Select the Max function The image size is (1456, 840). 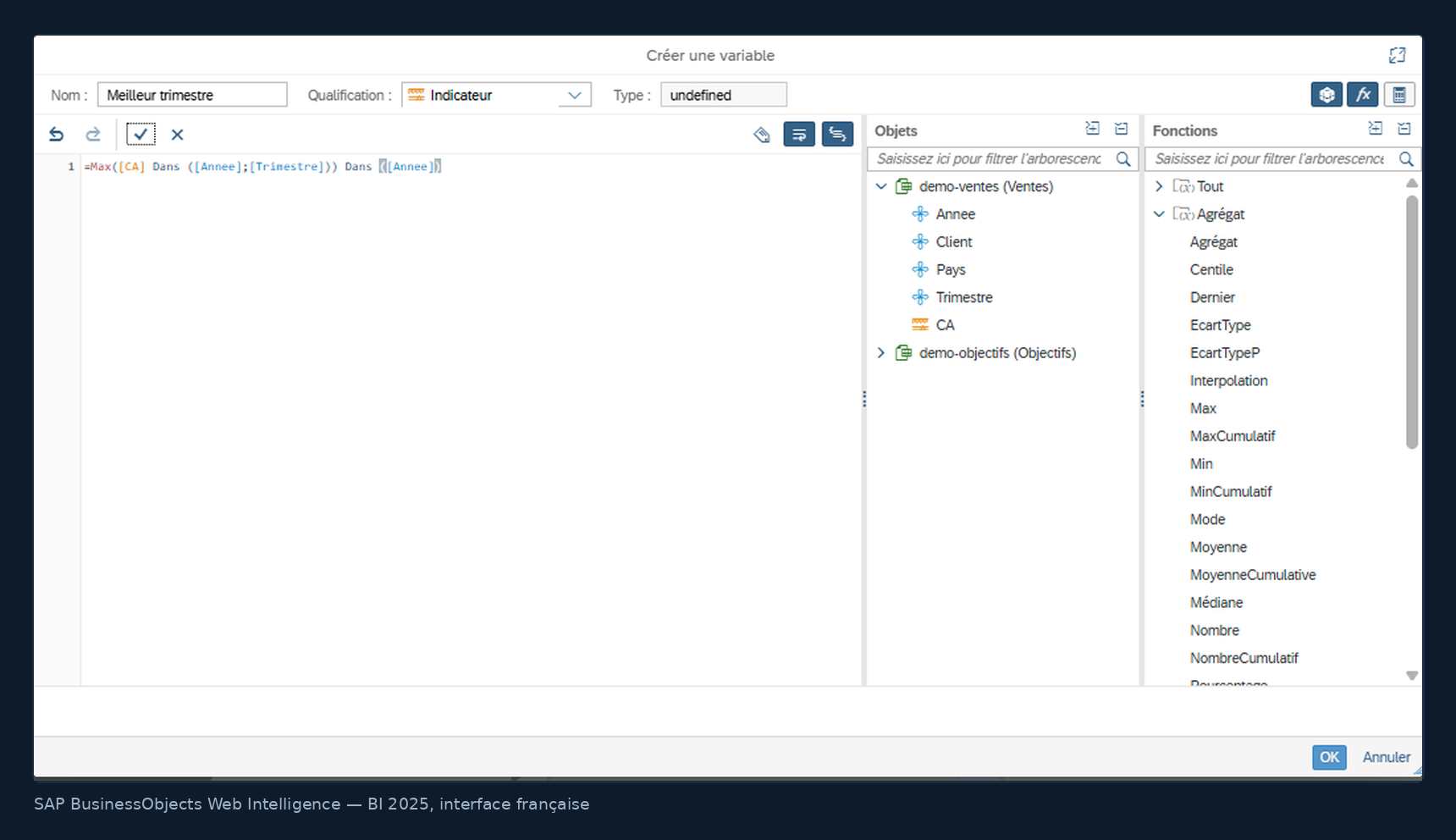click(1203, 408)
